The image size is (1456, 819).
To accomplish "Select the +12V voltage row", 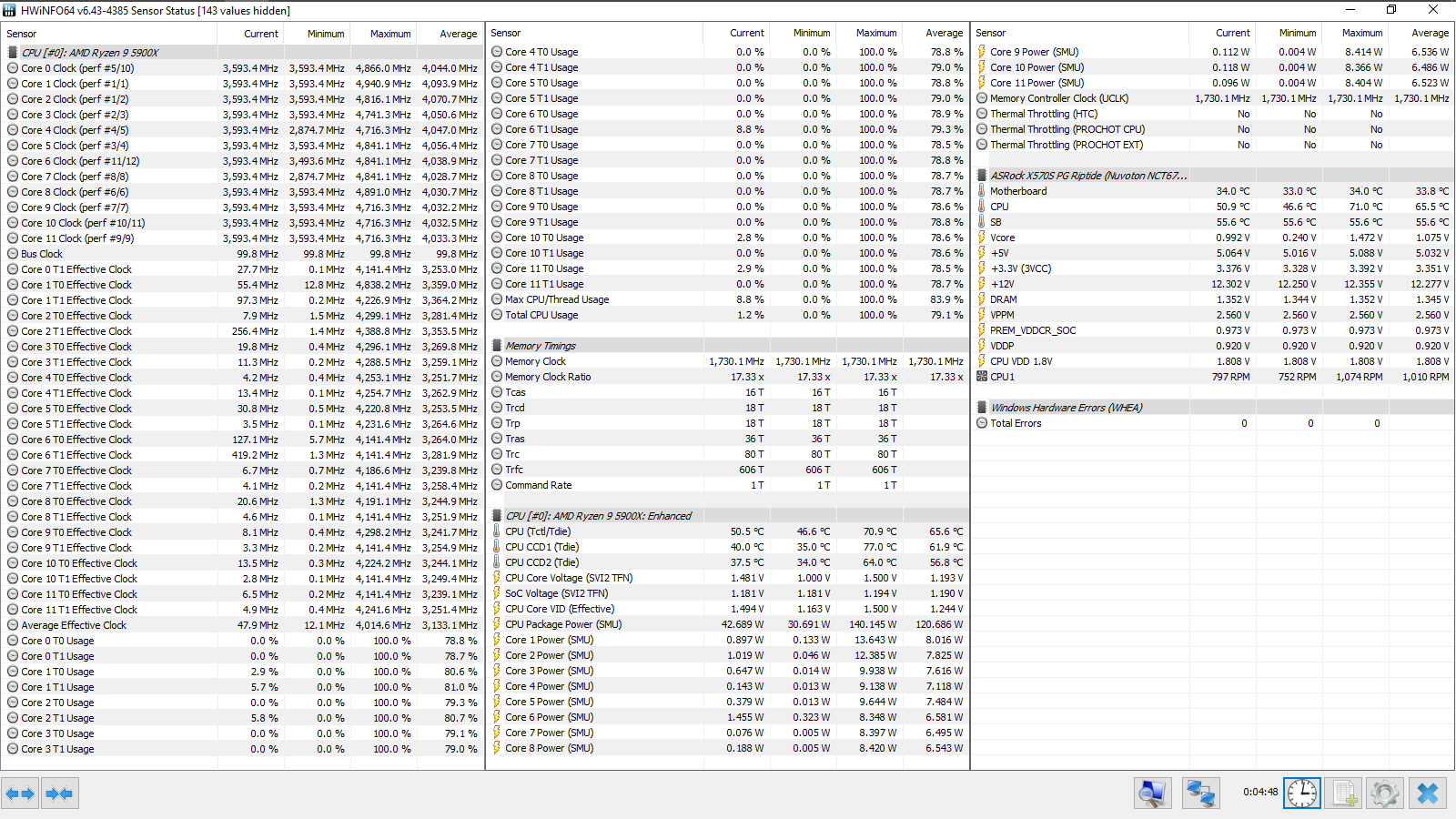I will [x=1213, y=284].
